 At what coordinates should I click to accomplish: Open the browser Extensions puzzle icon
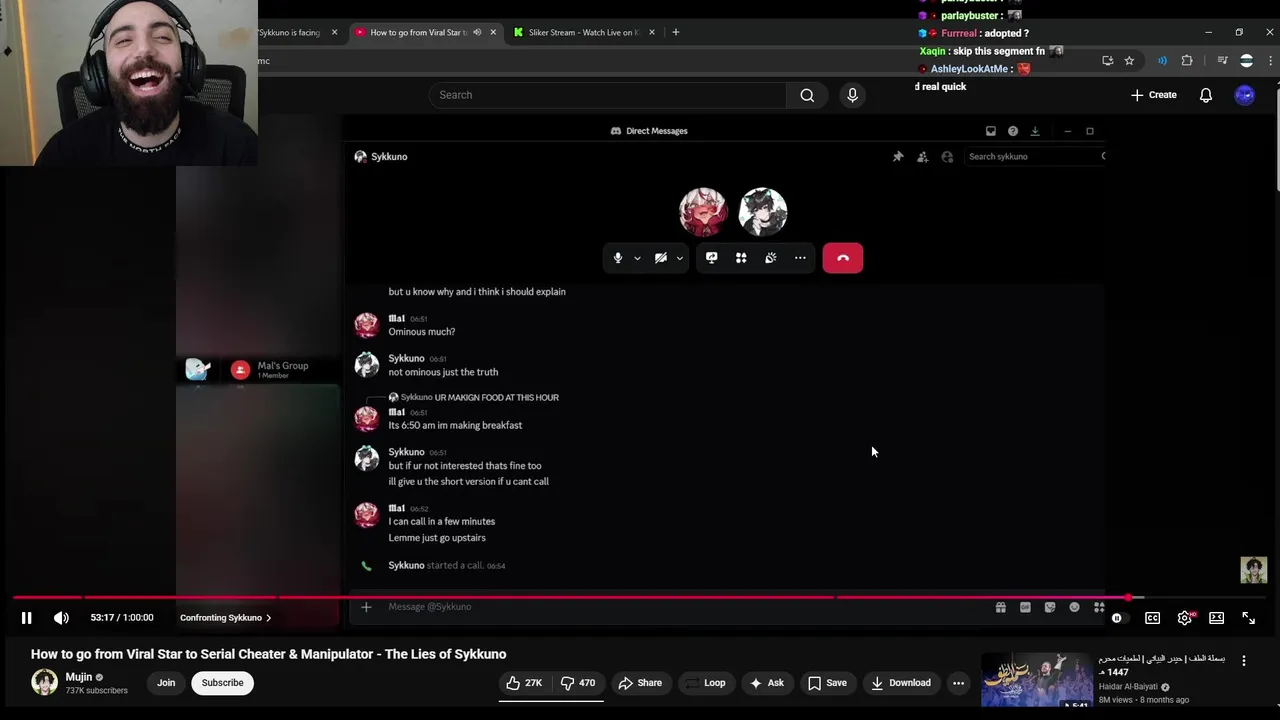pos(1187,61)
